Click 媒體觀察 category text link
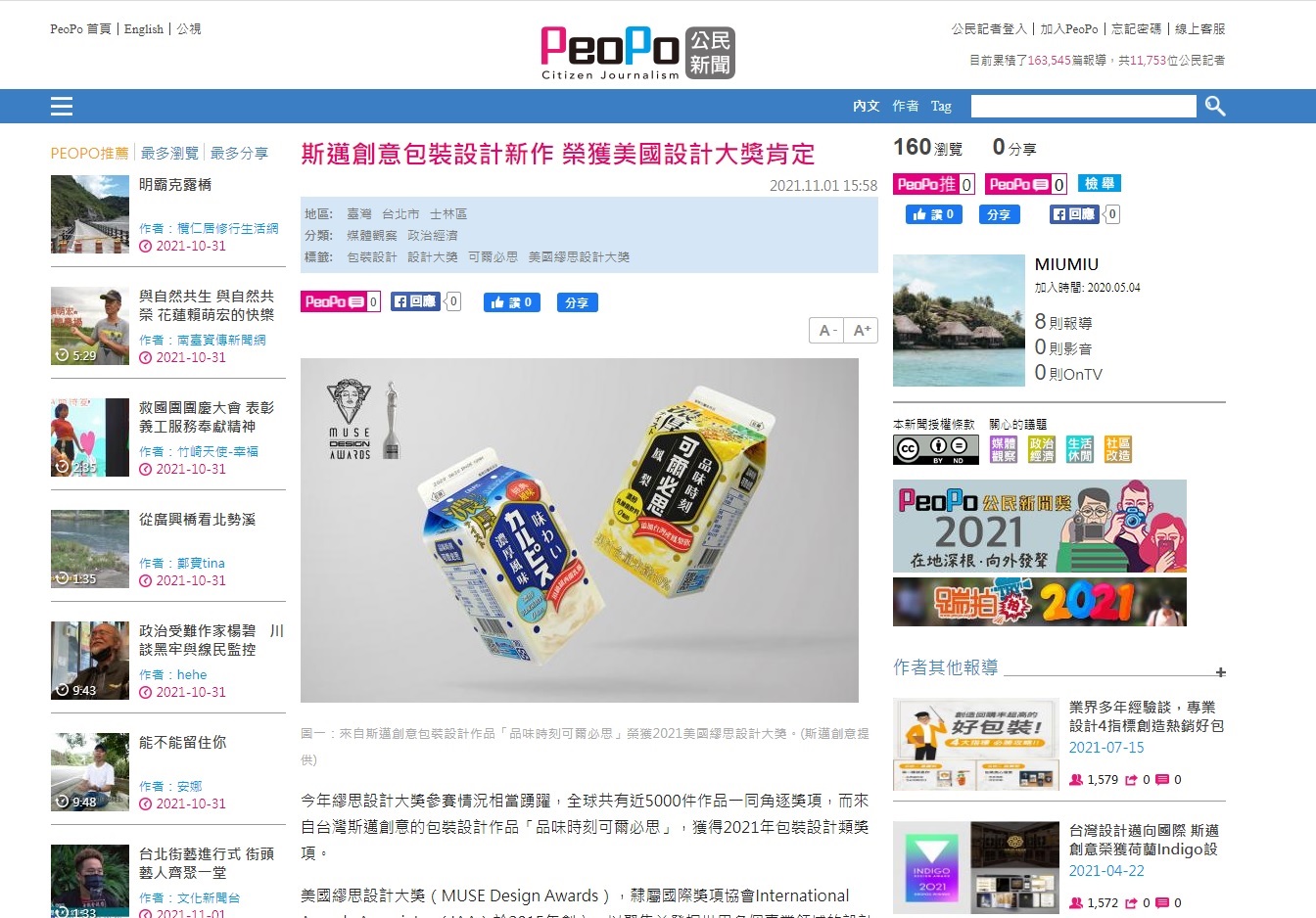1316x918 pixels. (372, 235)
